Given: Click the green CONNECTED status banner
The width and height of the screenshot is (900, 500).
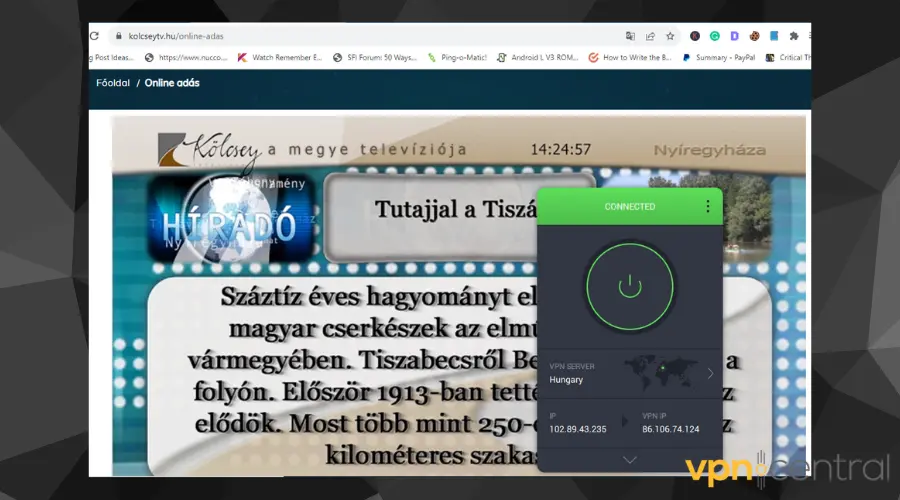Looking at the screenshot, I should (x=630, y=207).
